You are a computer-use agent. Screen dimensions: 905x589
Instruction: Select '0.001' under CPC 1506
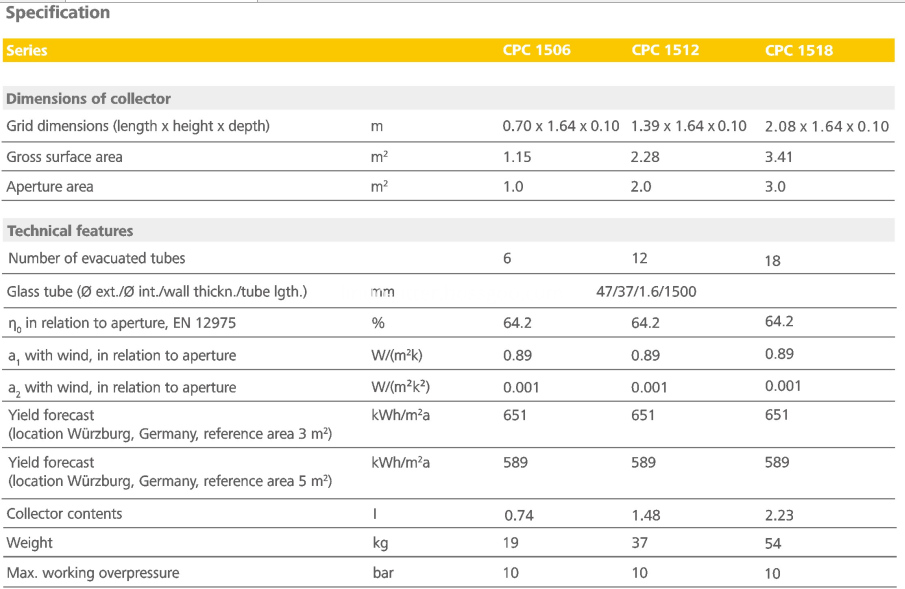tap(521, 387)
